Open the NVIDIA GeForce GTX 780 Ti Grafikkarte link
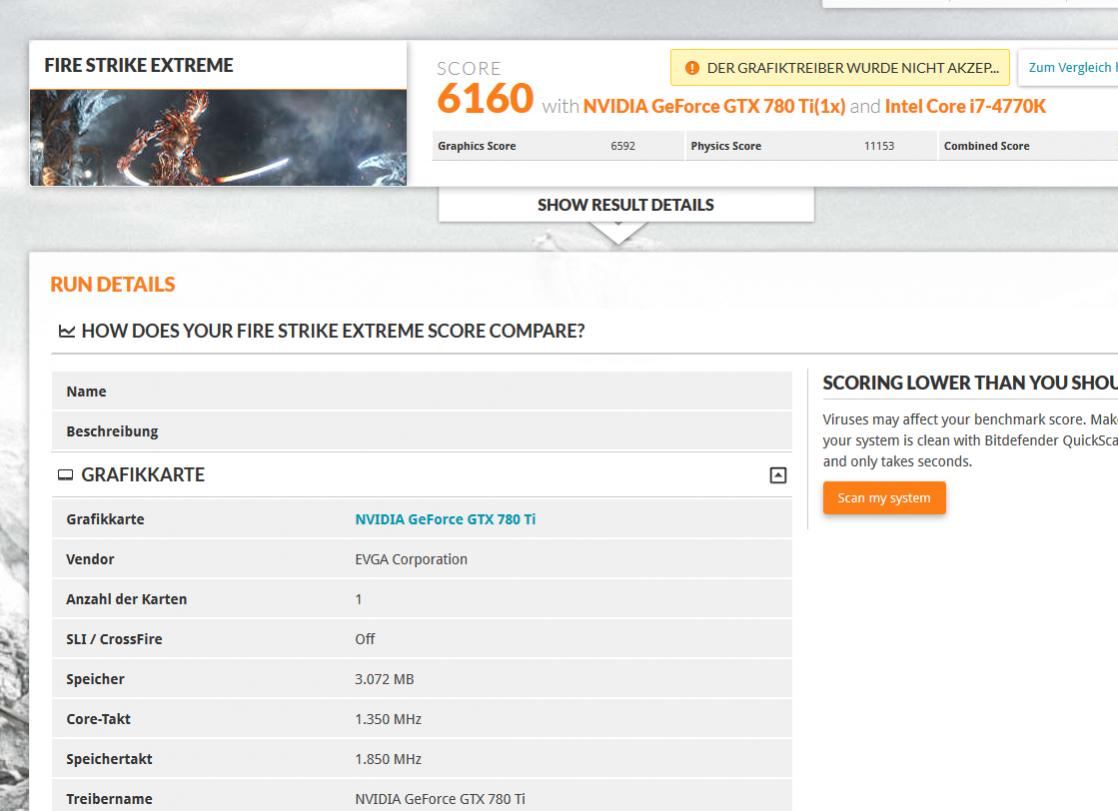This screenshot has width=1118, height=811. point(445,519)
